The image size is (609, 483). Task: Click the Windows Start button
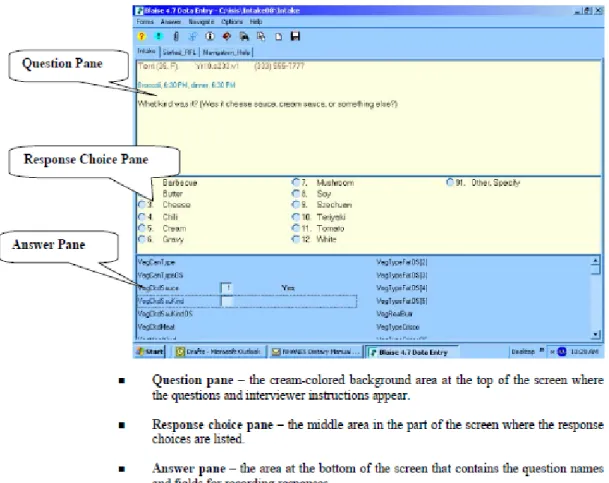point(150,352)
